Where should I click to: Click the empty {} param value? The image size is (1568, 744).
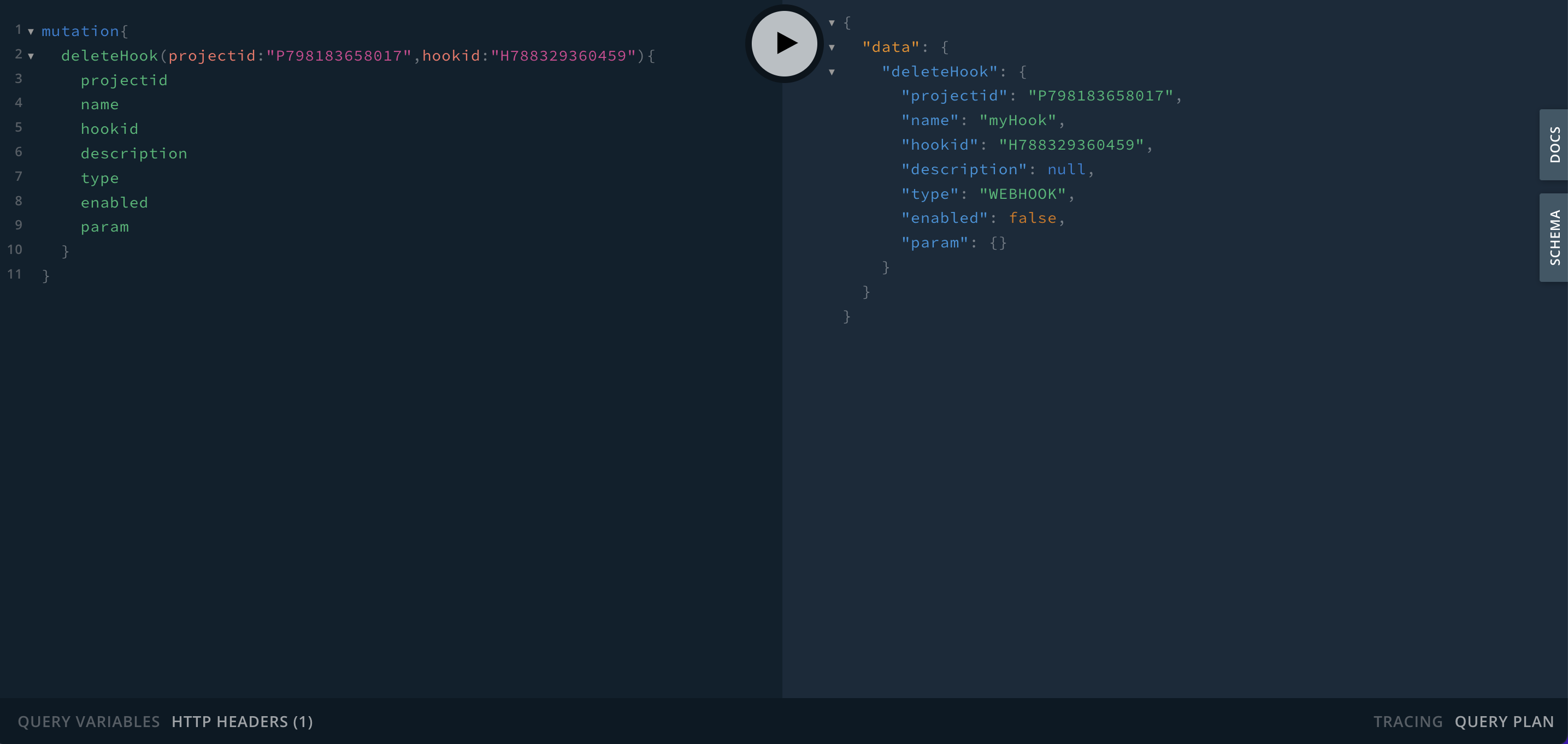coord(998,243)
